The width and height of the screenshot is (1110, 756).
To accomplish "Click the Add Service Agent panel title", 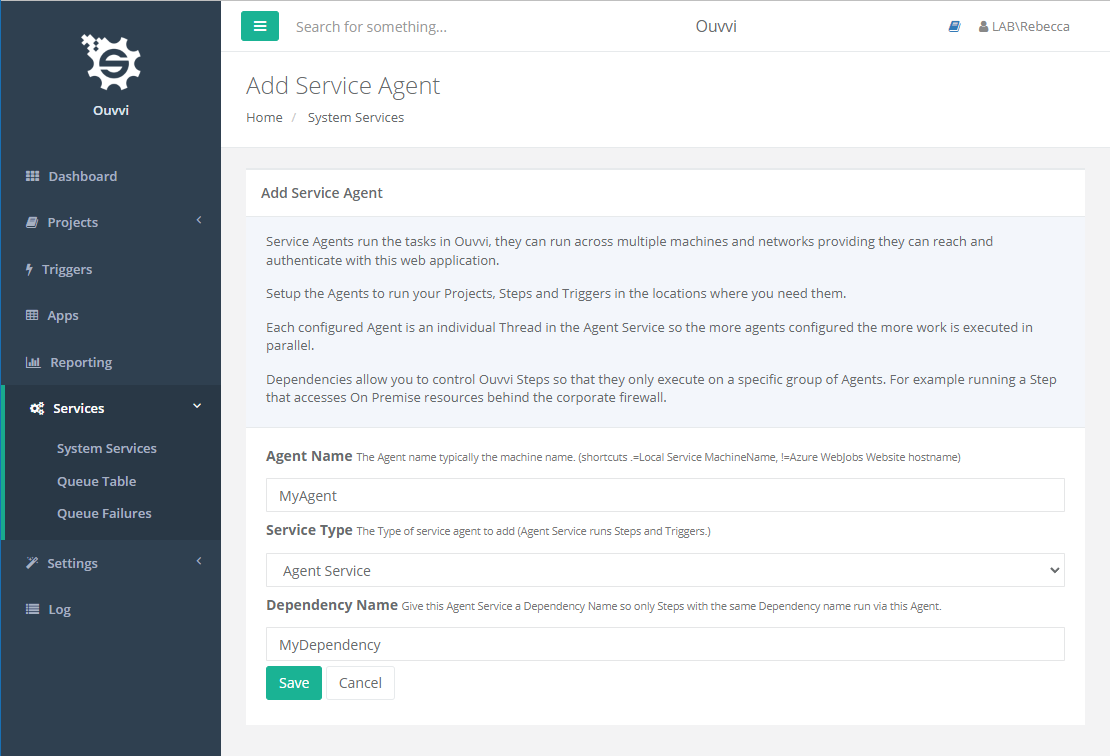I will (x=321, y=193).
